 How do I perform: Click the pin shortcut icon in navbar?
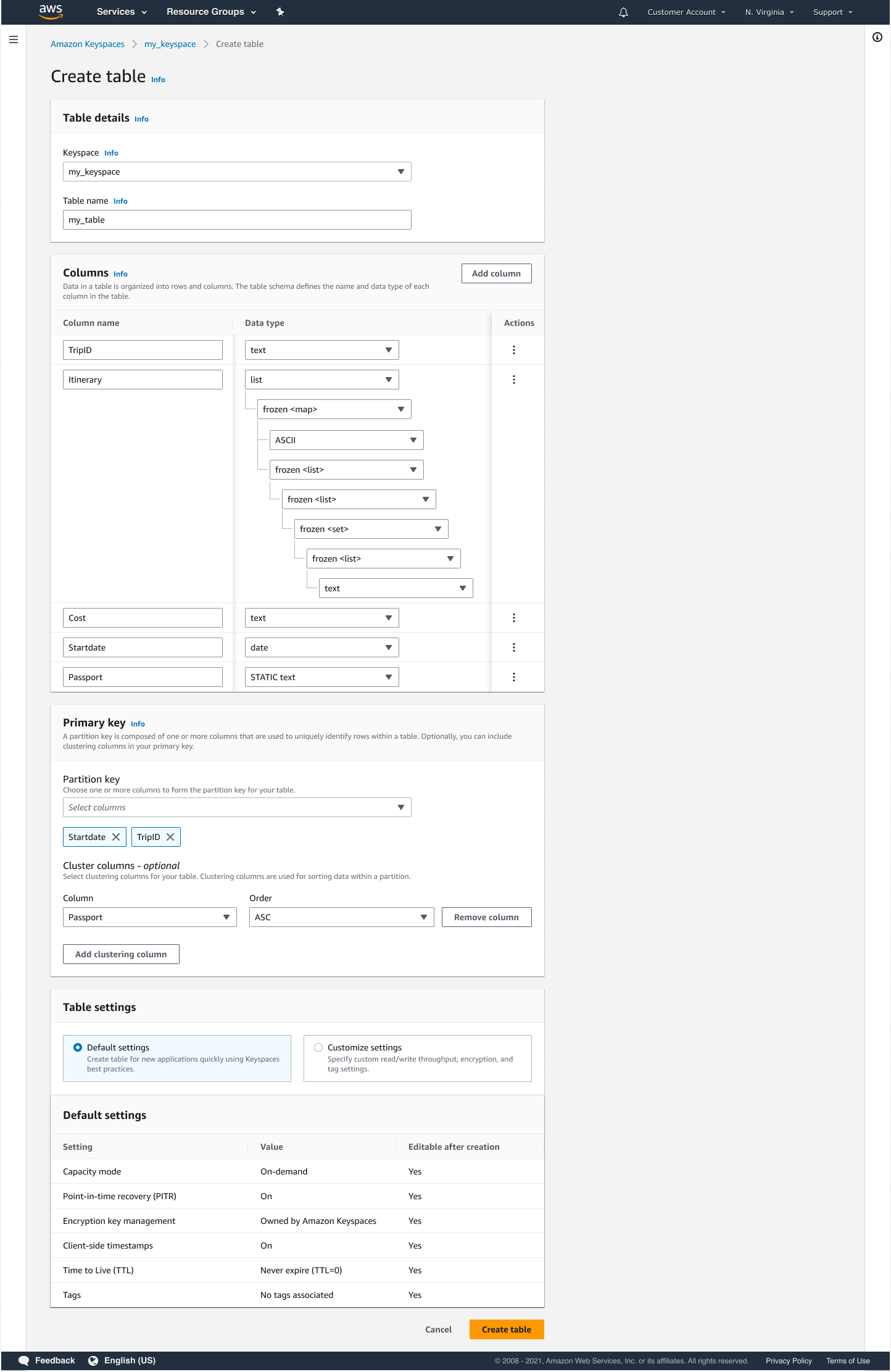click(x=280, y=12)
